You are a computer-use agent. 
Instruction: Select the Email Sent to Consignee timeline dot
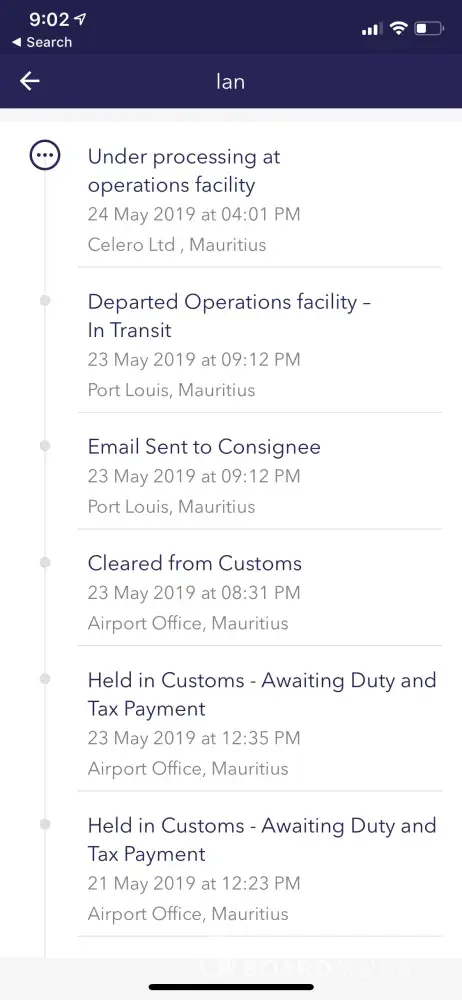point(45,446)
